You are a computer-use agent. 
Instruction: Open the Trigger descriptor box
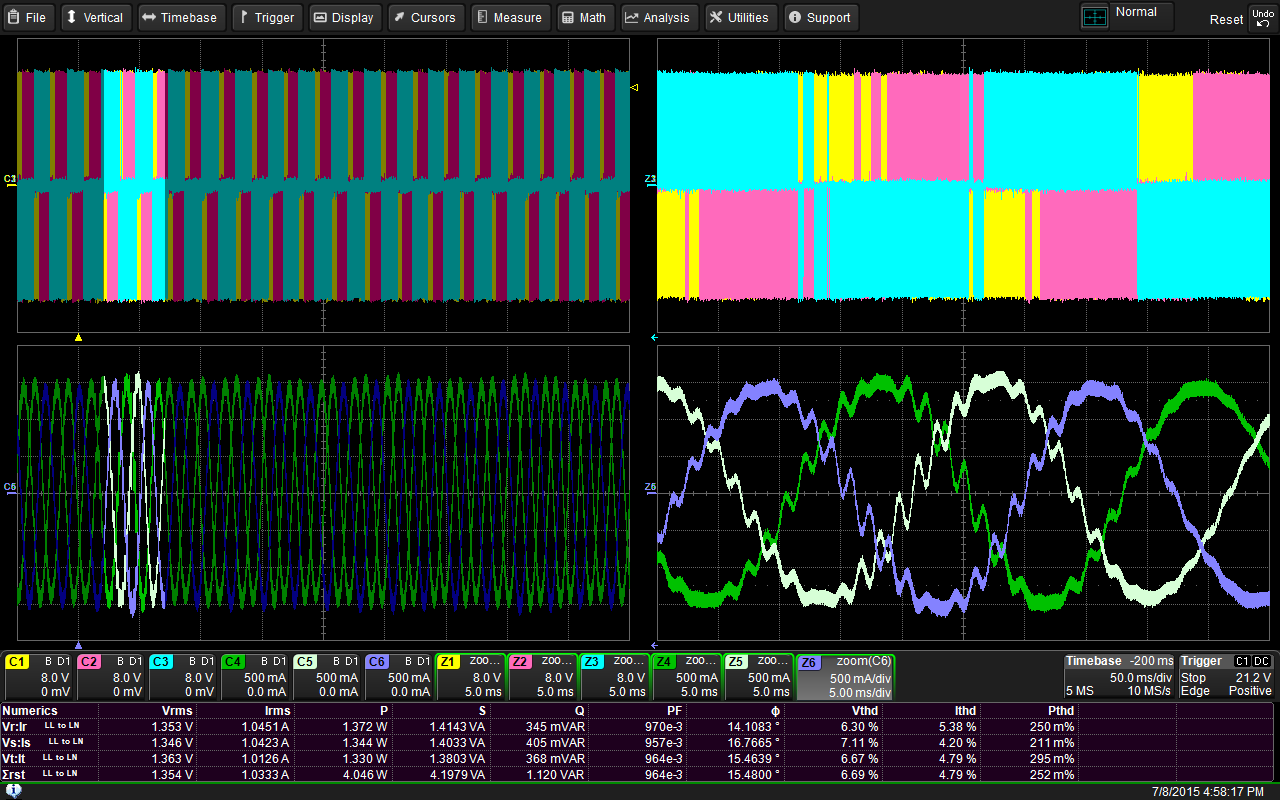tap(1226, 677)
